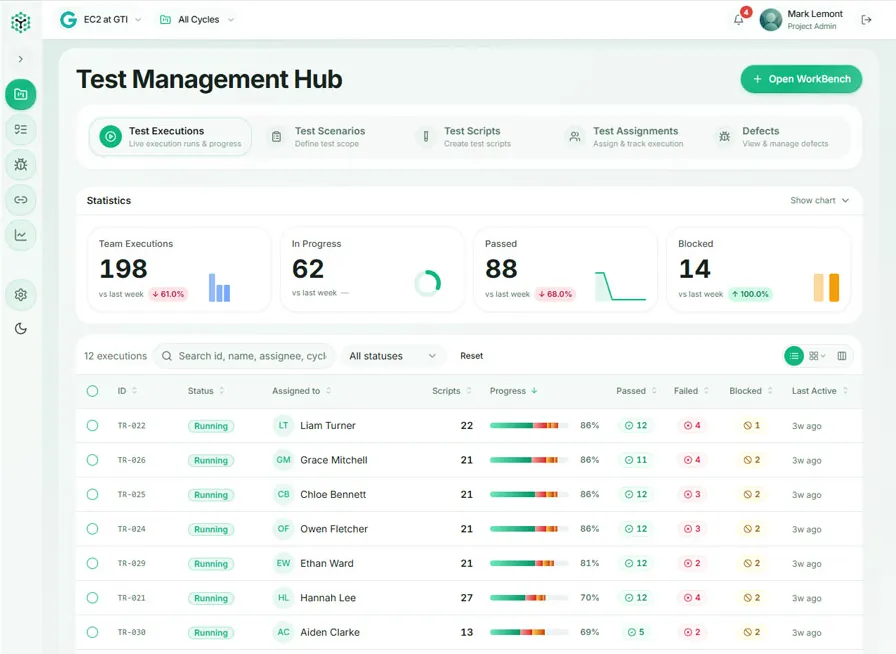This screenshot has height=654, width=896.
Task: Select the TR-024 row checkbox
Action: (x=92, y=529)
